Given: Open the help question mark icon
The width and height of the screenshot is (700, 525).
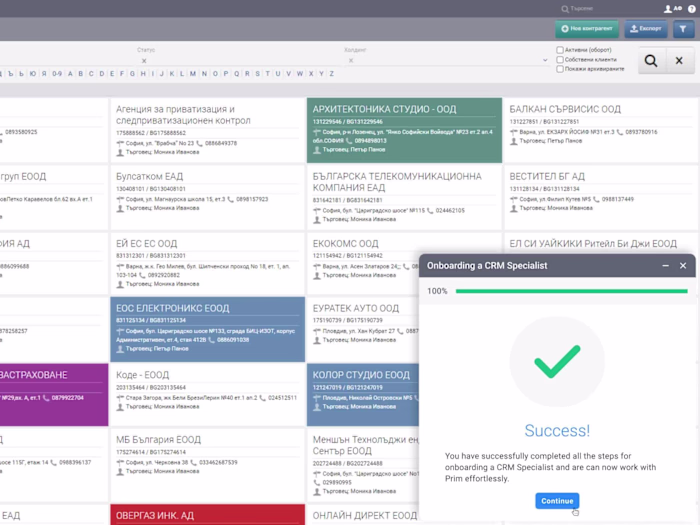Looking at the screenshot, I should [x=692, y=8].
